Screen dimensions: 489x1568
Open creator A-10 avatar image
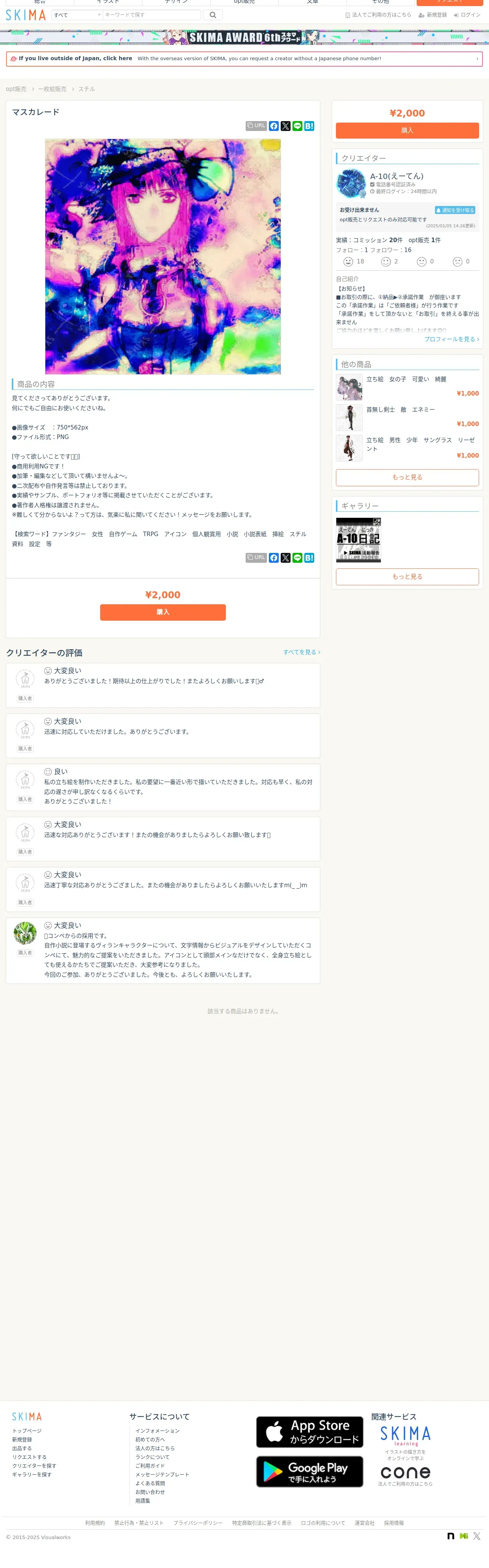351,183
